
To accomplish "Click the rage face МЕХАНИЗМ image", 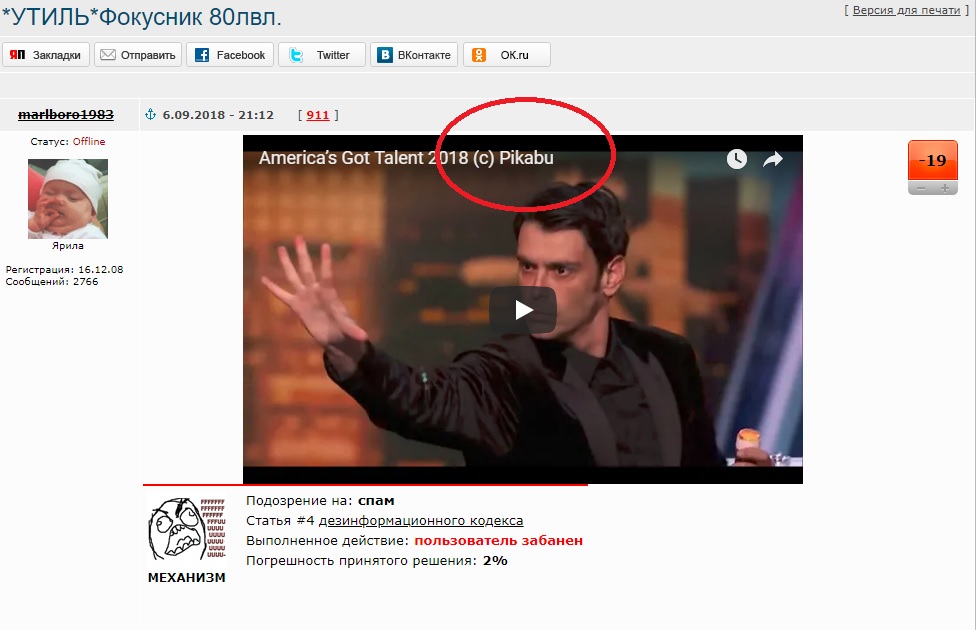I will click(x=187, y=530).
